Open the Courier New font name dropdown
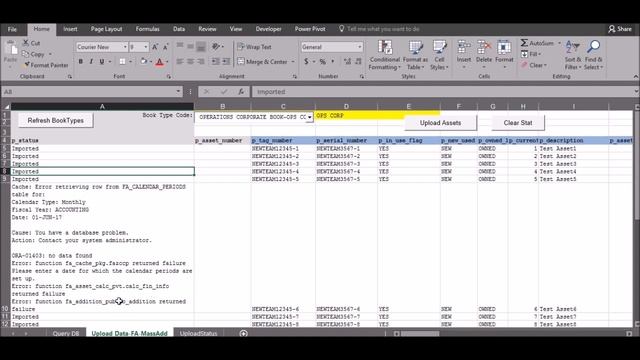The width and height of the screenshot is (640, 360). coord(125,47)
